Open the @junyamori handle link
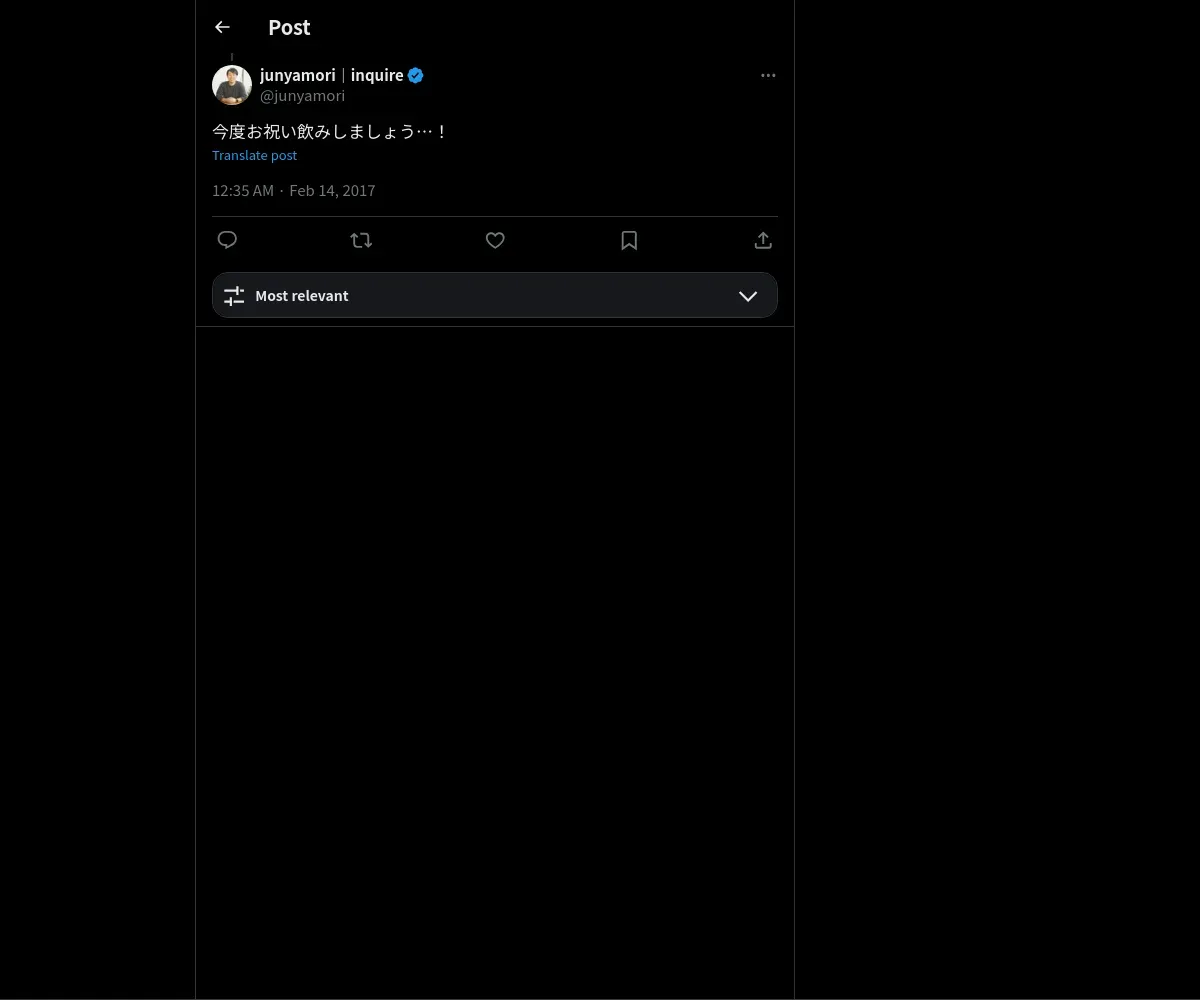The width and height of the screenshot is (1200, 1000). [x=302, y=96]
